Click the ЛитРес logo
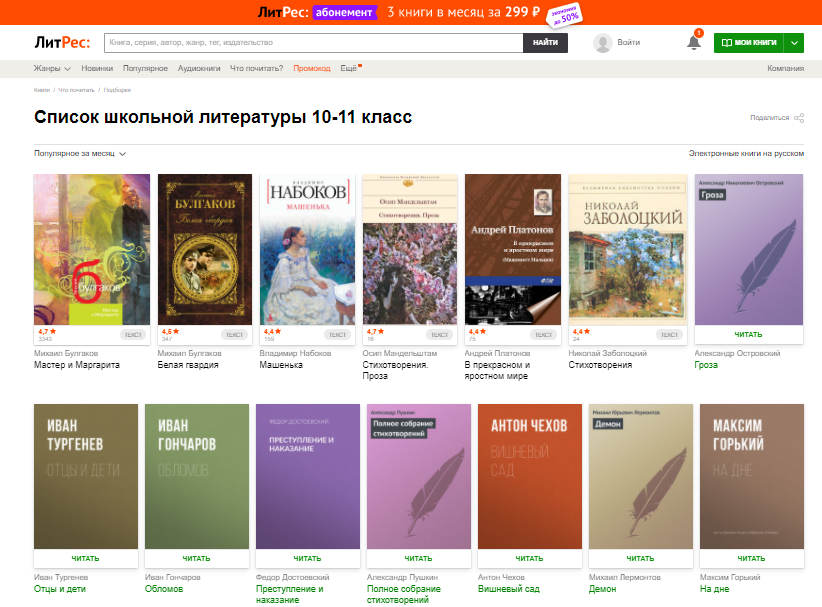Viewport: 822px width, 607px height. [62, 42]
